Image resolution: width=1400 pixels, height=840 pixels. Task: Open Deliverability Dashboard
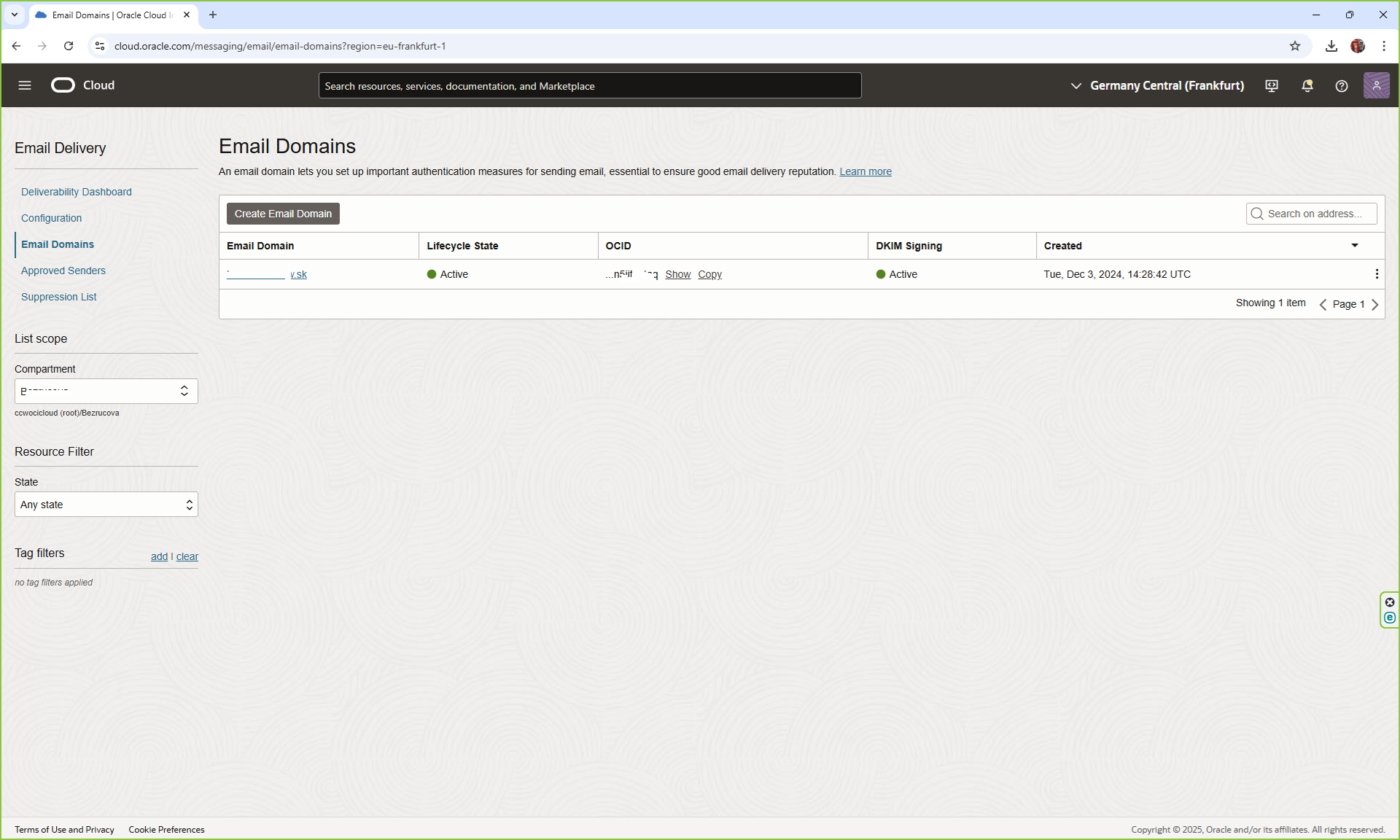(x=77, y=192)
